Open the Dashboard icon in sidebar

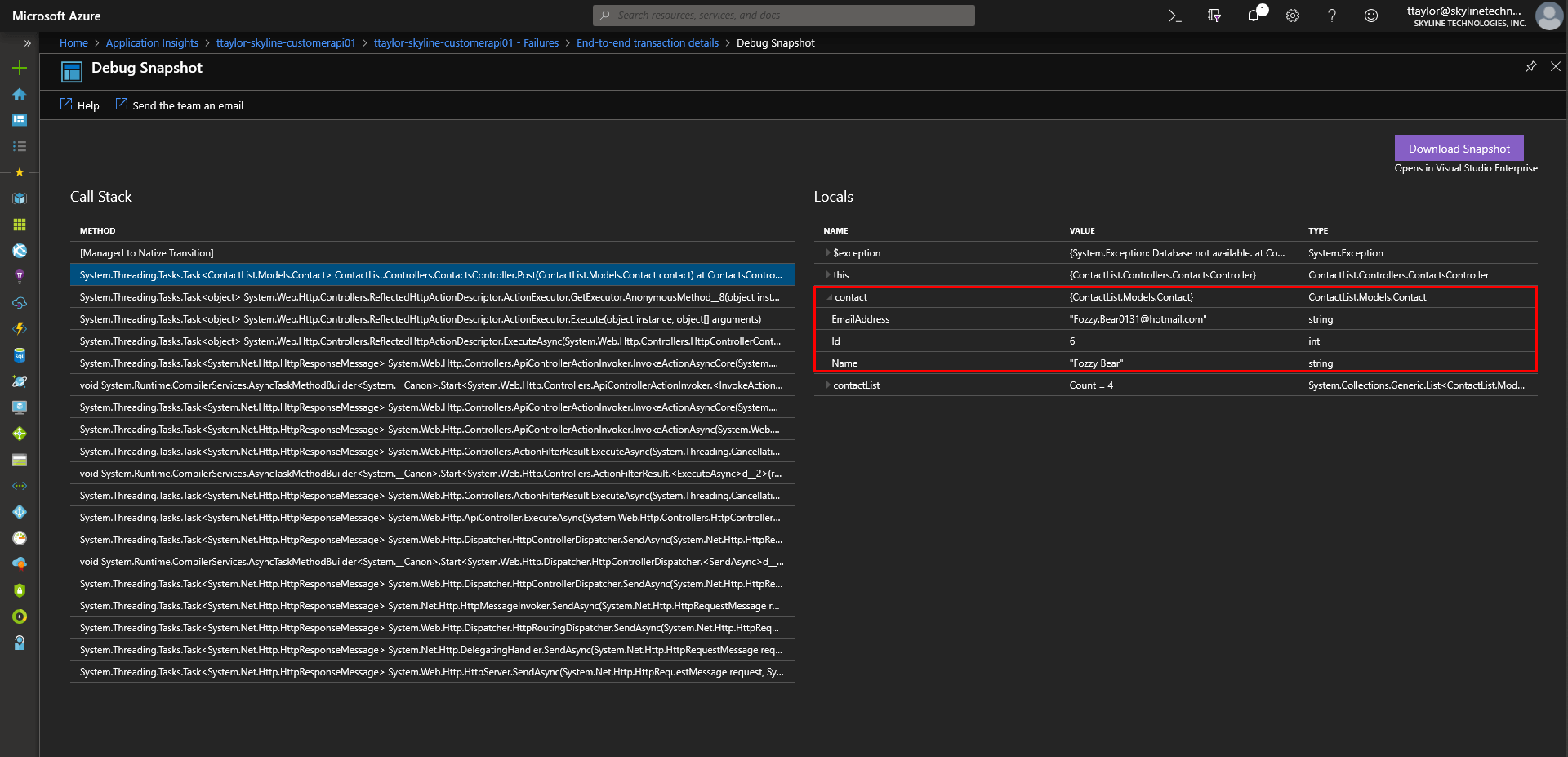(20, 120)
